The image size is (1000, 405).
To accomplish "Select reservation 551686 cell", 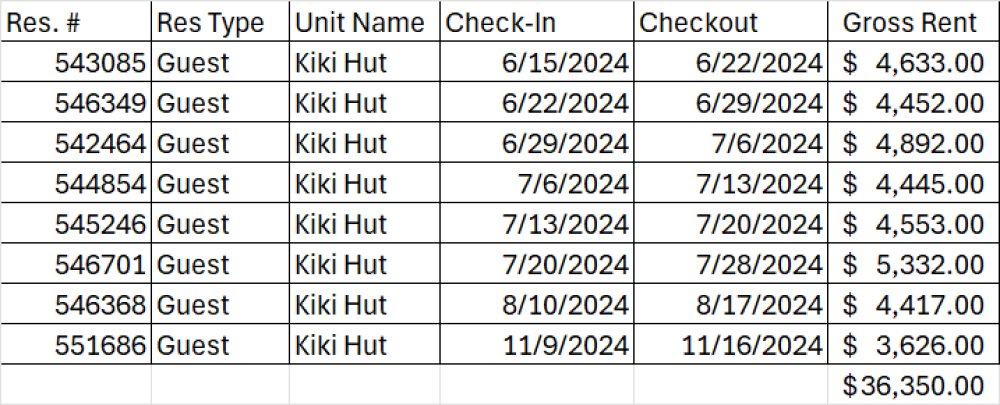I will pos(76,344).
